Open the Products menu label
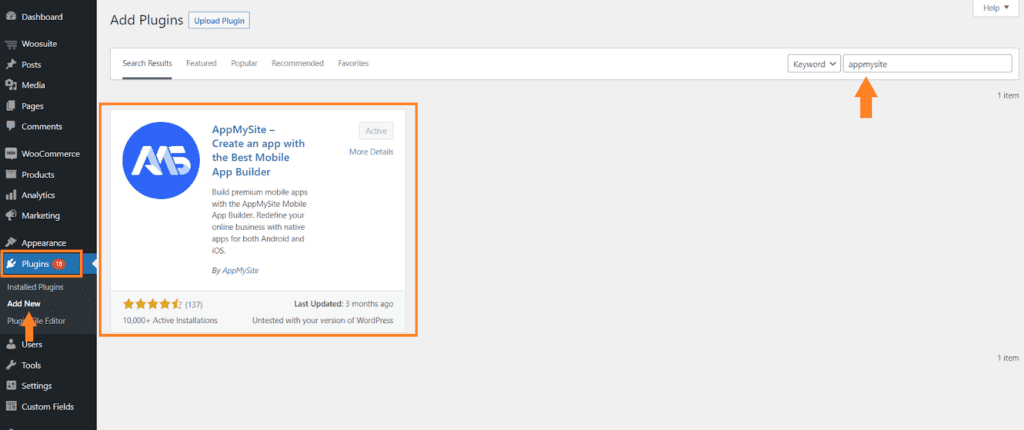 click(38, 174)
